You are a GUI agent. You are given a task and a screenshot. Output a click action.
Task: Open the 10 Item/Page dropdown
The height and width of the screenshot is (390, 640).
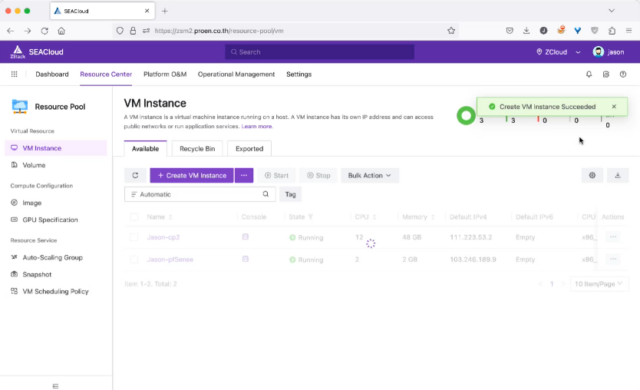pyautogui.click(x=599, y=284)
